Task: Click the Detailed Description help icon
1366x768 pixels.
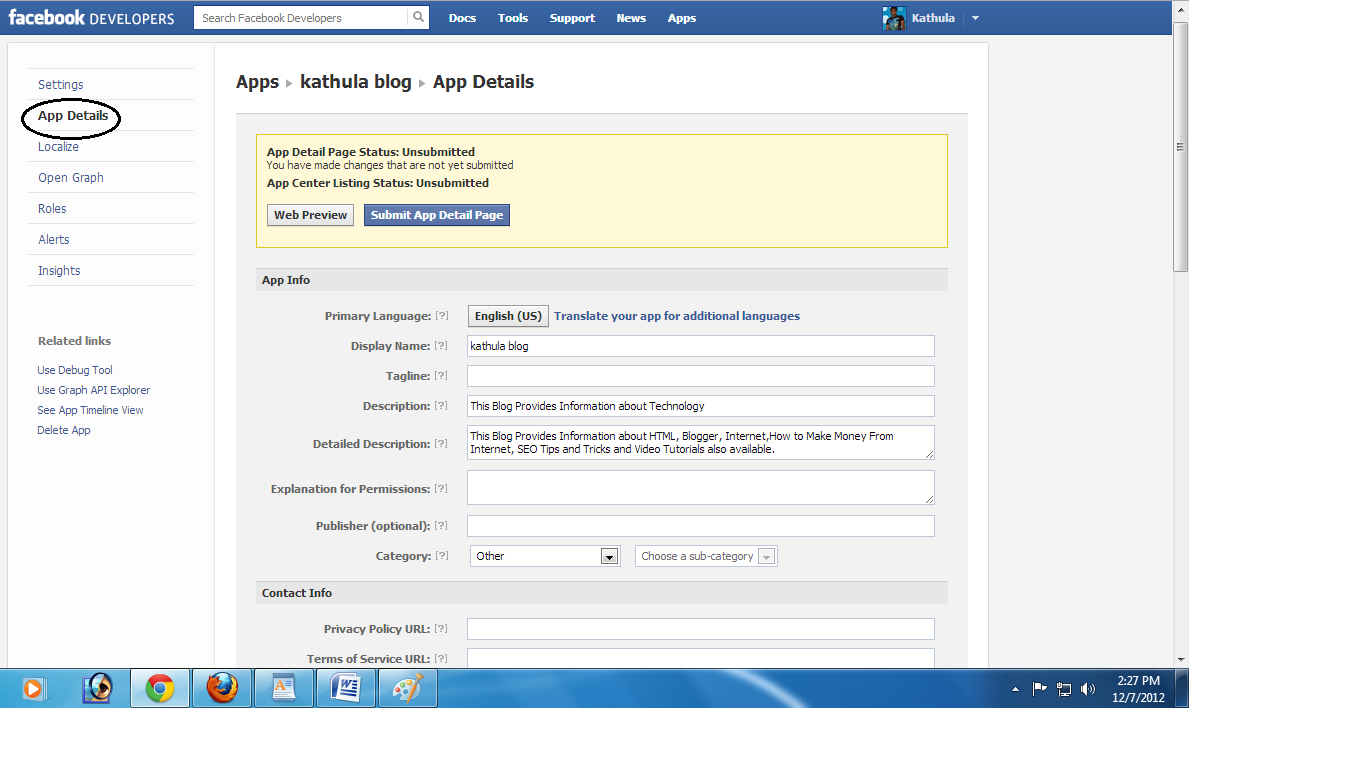Action: click(x=443, y=443)
